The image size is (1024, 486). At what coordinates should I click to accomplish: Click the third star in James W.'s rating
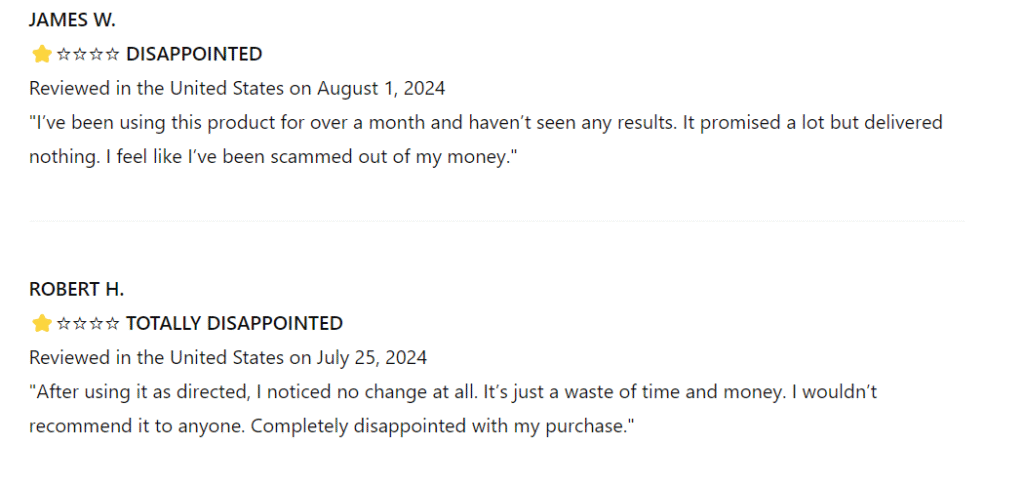click(81, 54)
